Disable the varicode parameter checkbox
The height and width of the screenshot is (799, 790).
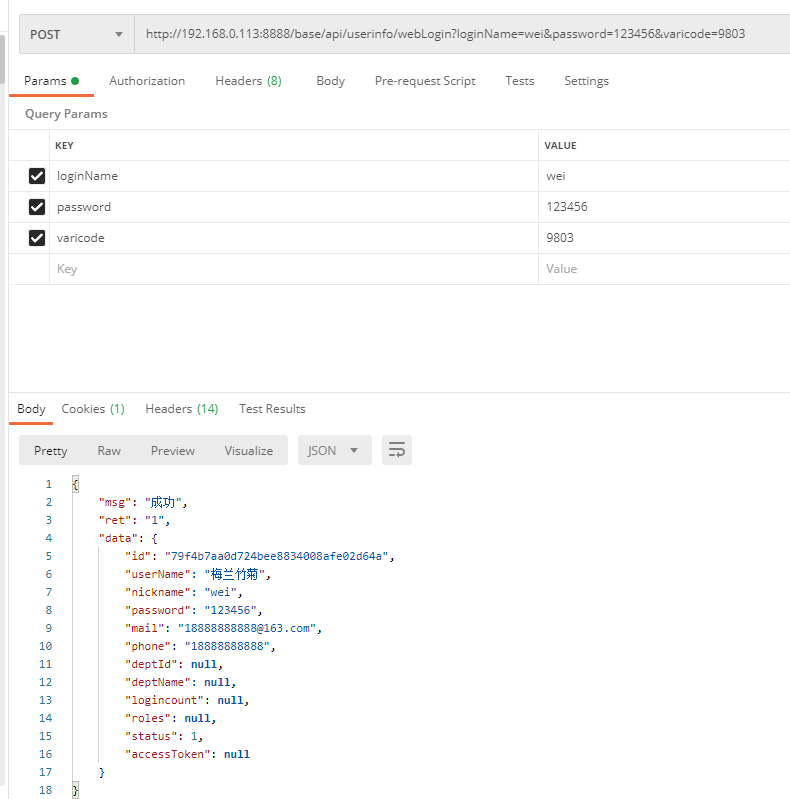point(37,238)
